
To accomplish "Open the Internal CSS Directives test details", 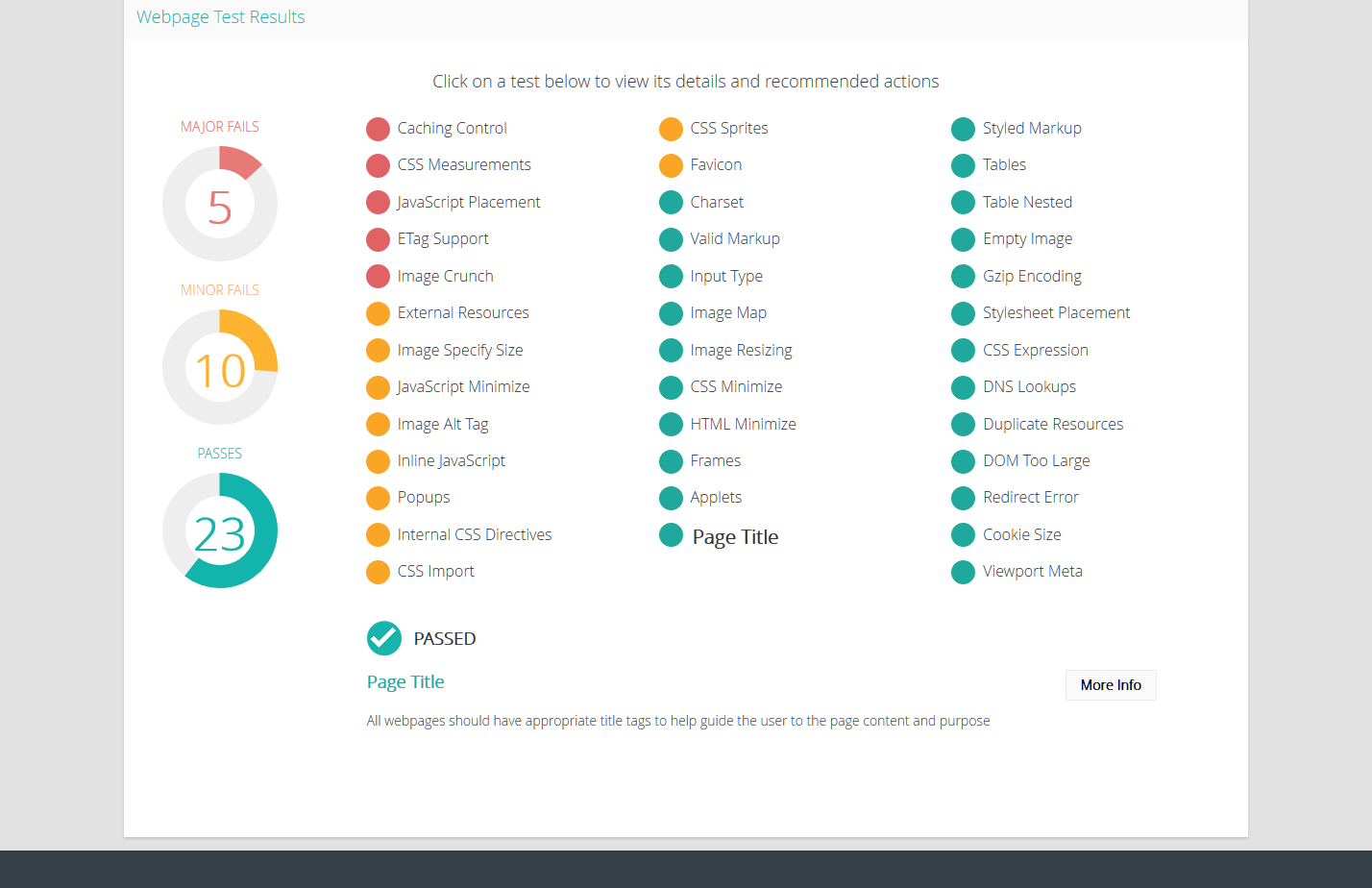I will [475, 535].
